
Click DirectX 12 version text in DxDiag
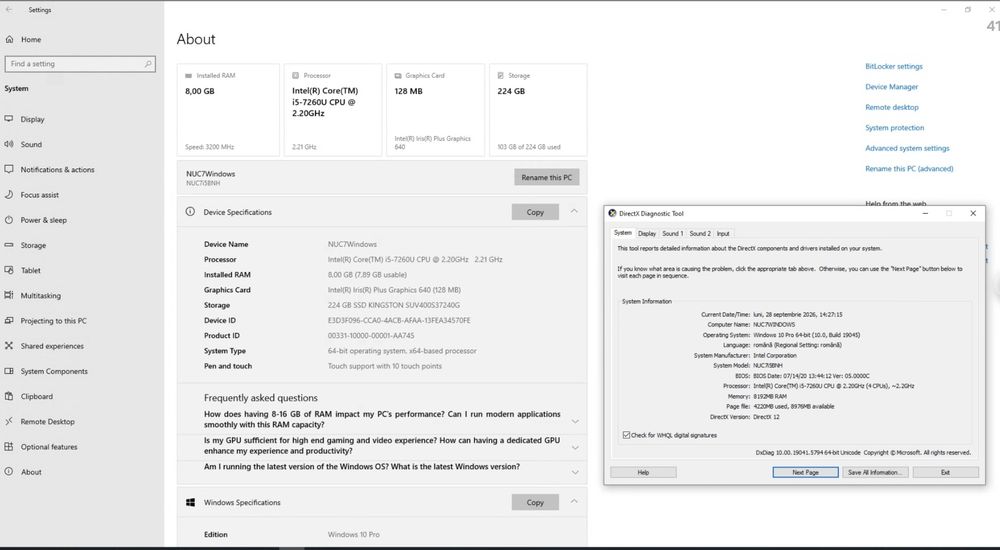point(766,417)
